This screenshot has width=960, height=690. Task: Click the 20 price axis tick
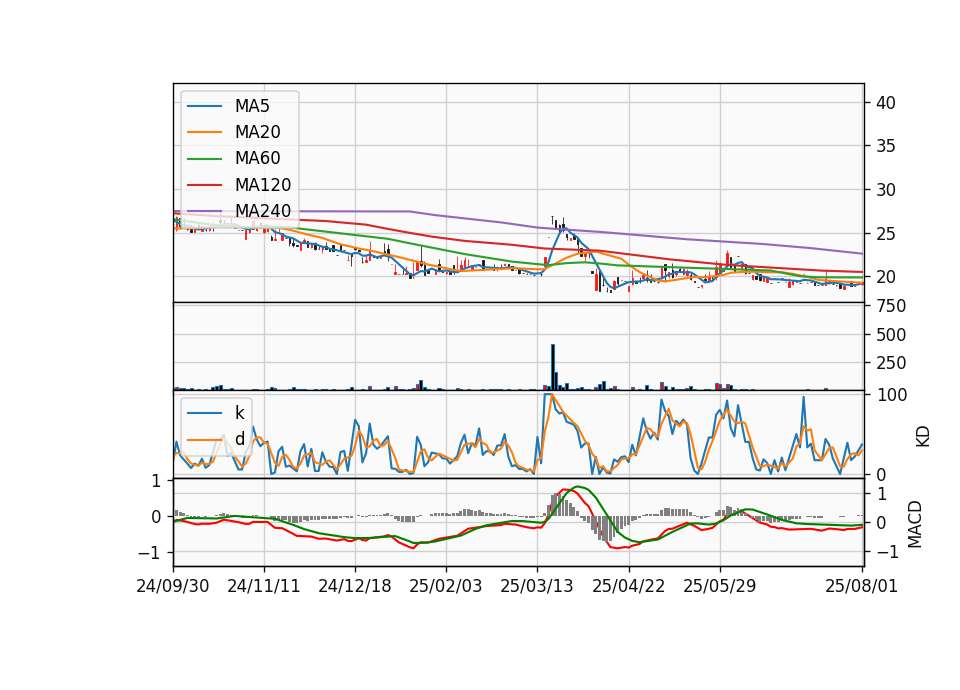pyautogui.click(x=885, y=277)
